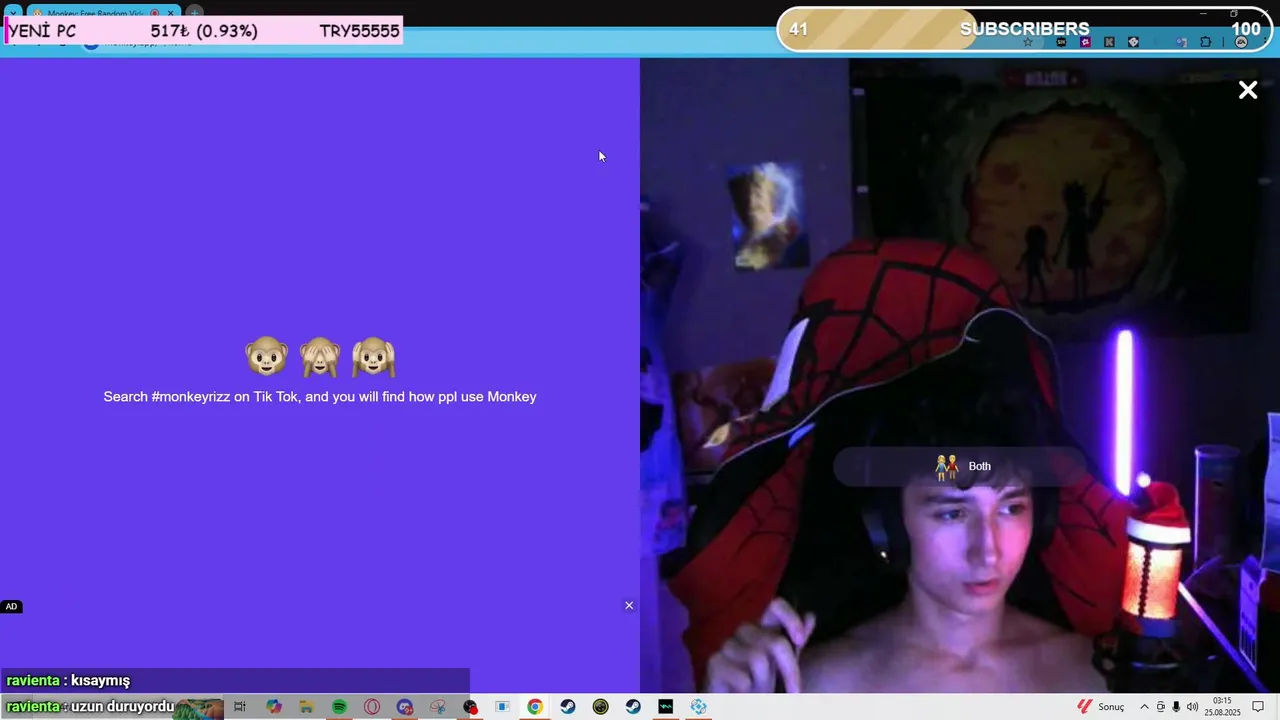1280x720 pixels.
Task: Switch to Google Chrome on the taskbar
Action: (x=535, y=707)
